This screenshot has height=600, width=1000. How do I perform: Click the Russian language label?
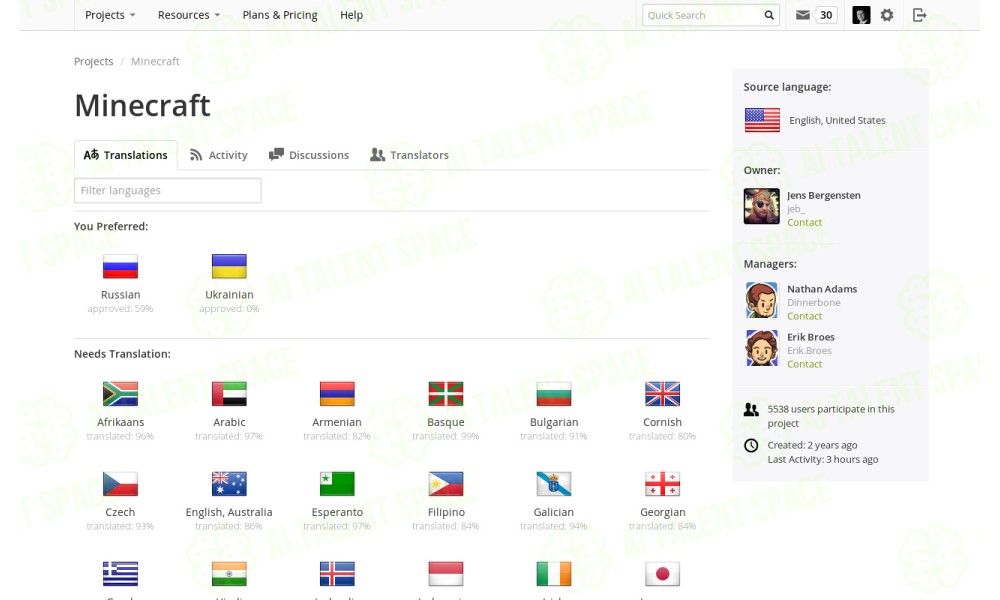pyautogui.click(x=121, y=295)
